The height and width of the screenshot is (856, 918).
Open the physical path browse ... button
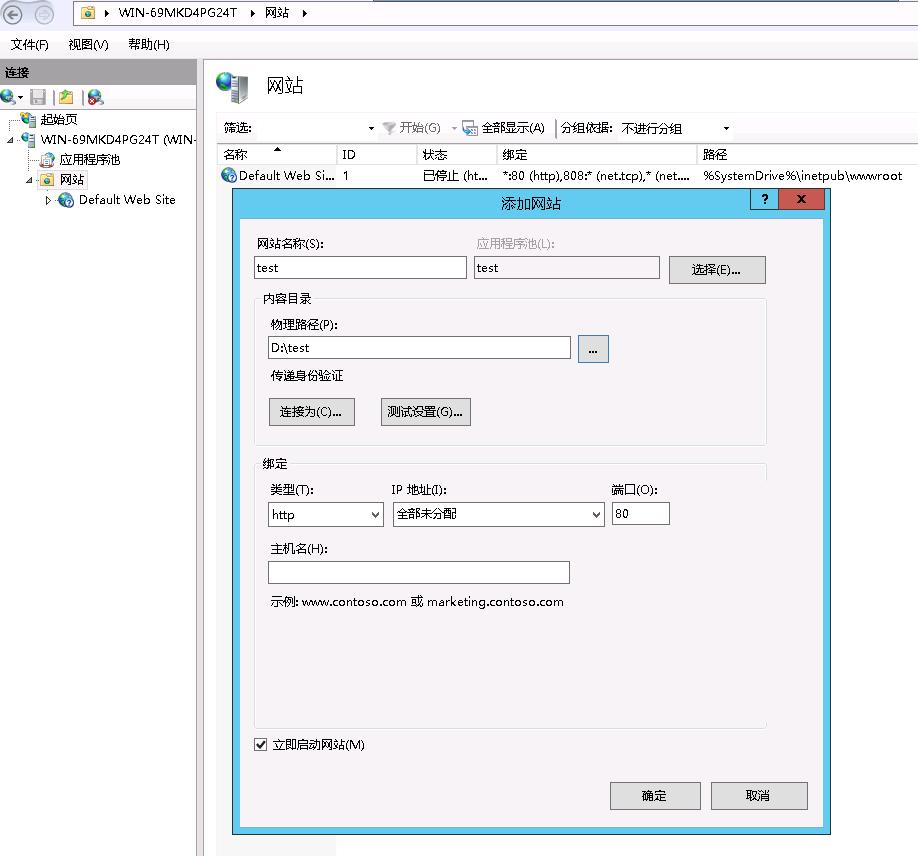(594, 348)
